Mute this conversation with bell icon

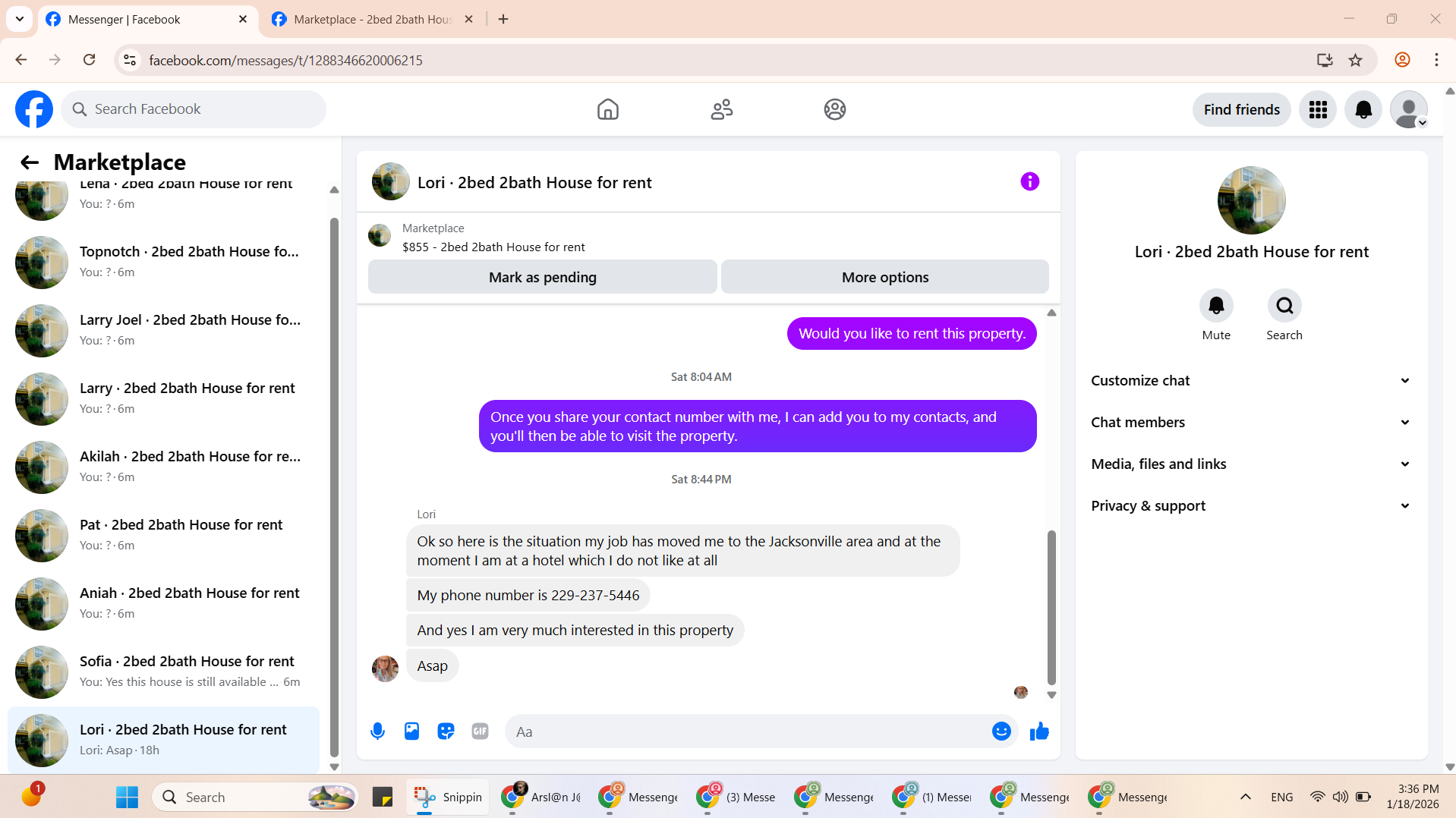click(1216, 306)
